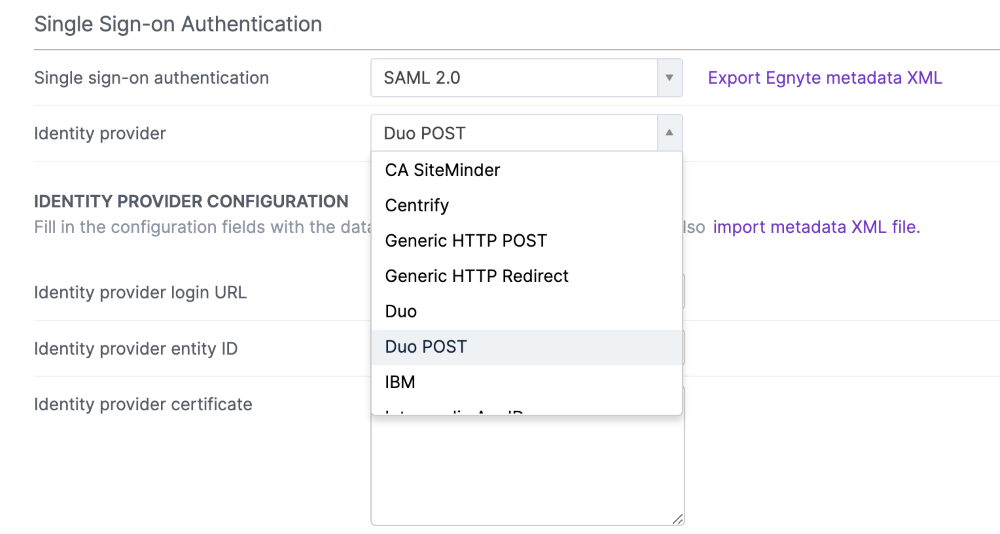Collapse the Identity provider dropdown arrow
1000x534 pixels.
pyautogui.click(x=669, y=133)
